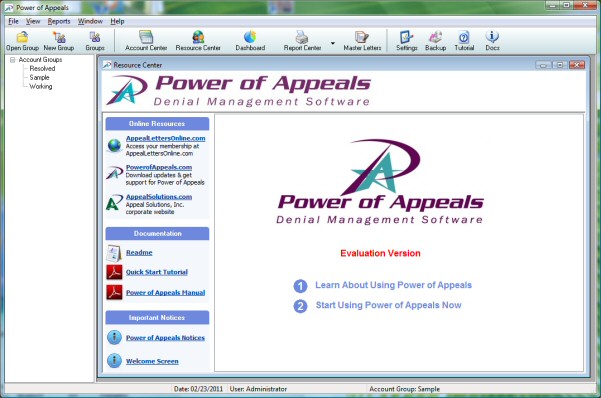This screenshot has height=398, width=601.
Task: Open the Power of Appeals Notices link
Action: [165, 337]
